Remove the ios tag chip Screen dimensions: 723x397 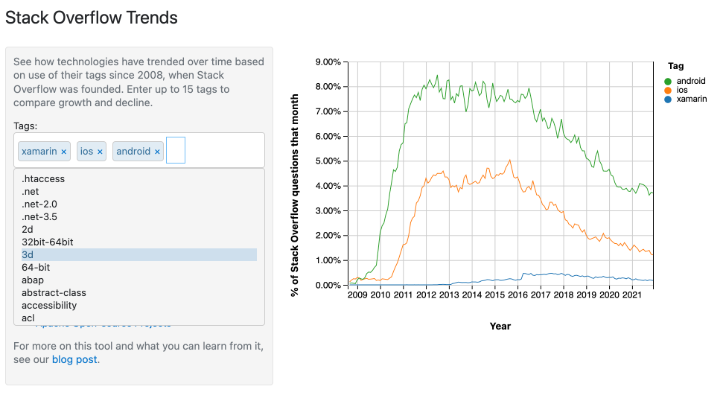(100, 152)
